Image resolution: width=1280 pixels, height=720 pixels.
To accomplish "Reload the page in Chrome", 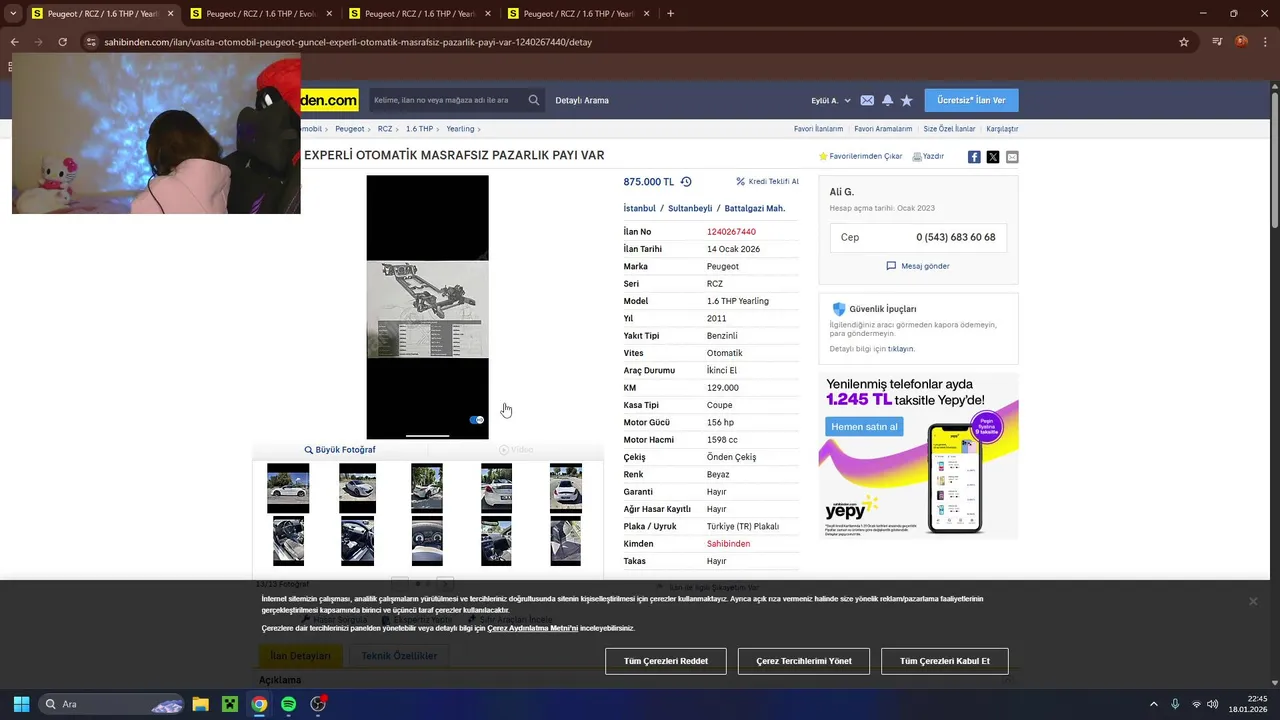I will point(62,42).
